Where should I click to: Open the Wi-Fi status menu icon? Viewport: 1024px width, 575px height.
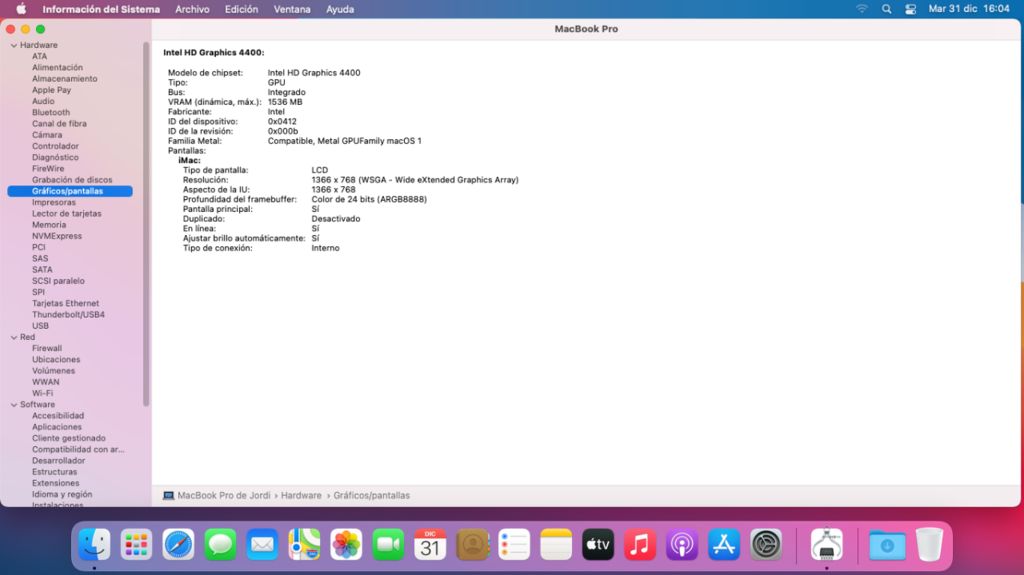(x=861, y=9)
